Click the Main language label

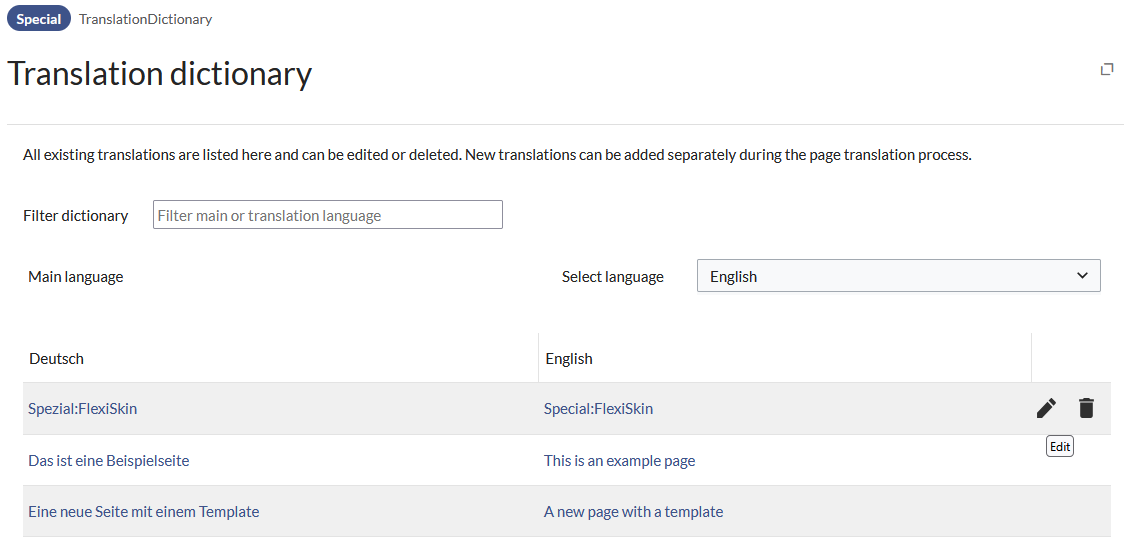click(x=76, y=277)
